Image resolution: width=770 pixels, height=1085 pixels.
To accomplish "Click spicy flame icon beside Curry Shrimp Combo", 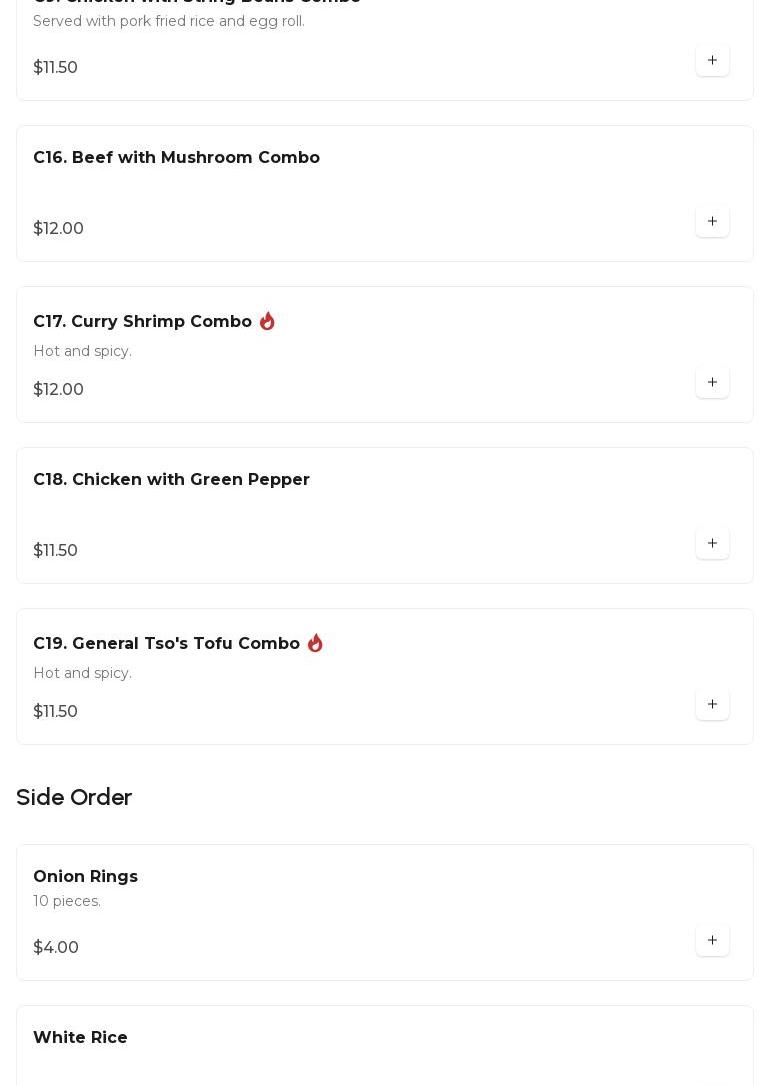I will pyautogui.click(x=267, y=321).
